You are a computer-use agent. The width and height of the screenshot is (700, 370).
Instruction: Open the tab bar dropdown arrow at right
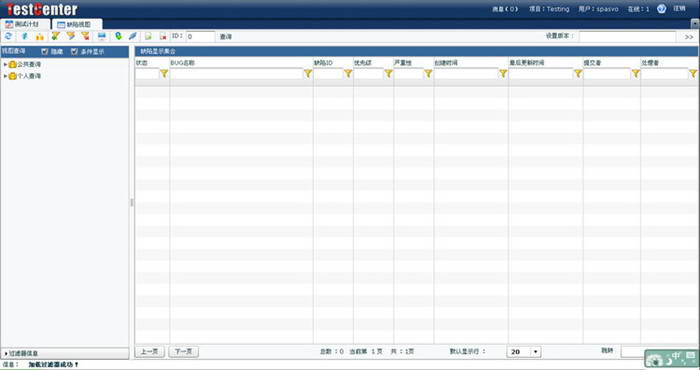pyautogui.click(x=695, y=24)
